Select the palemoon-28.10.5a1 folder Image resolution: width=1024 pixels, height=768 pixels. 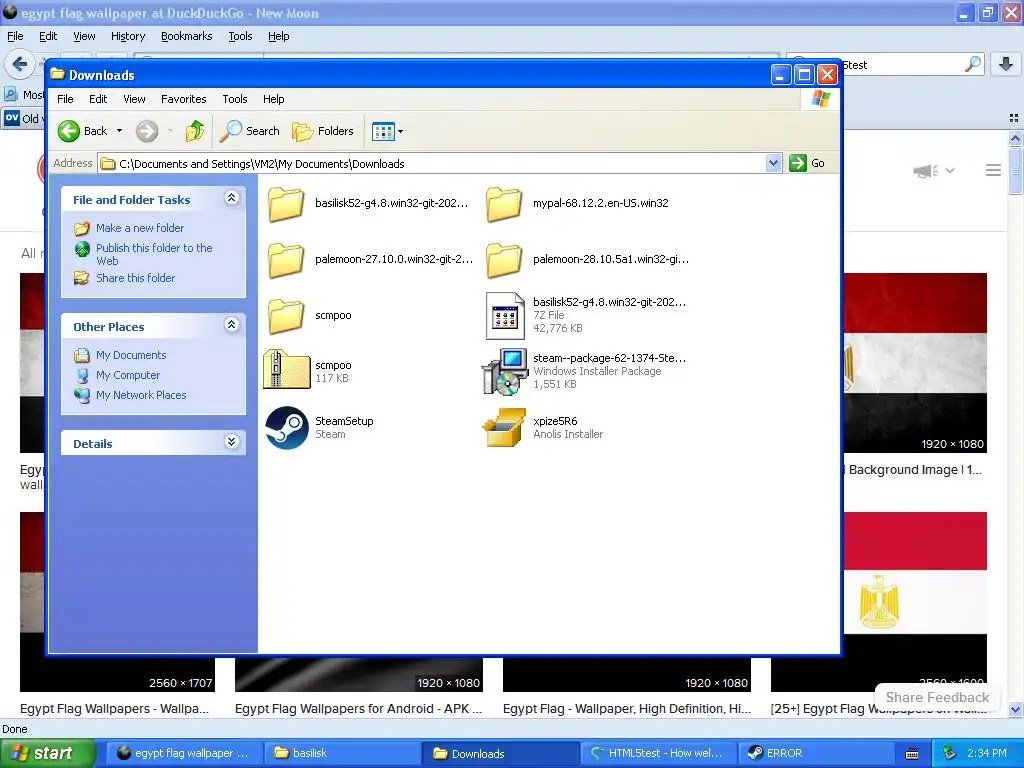click(587, 260)
